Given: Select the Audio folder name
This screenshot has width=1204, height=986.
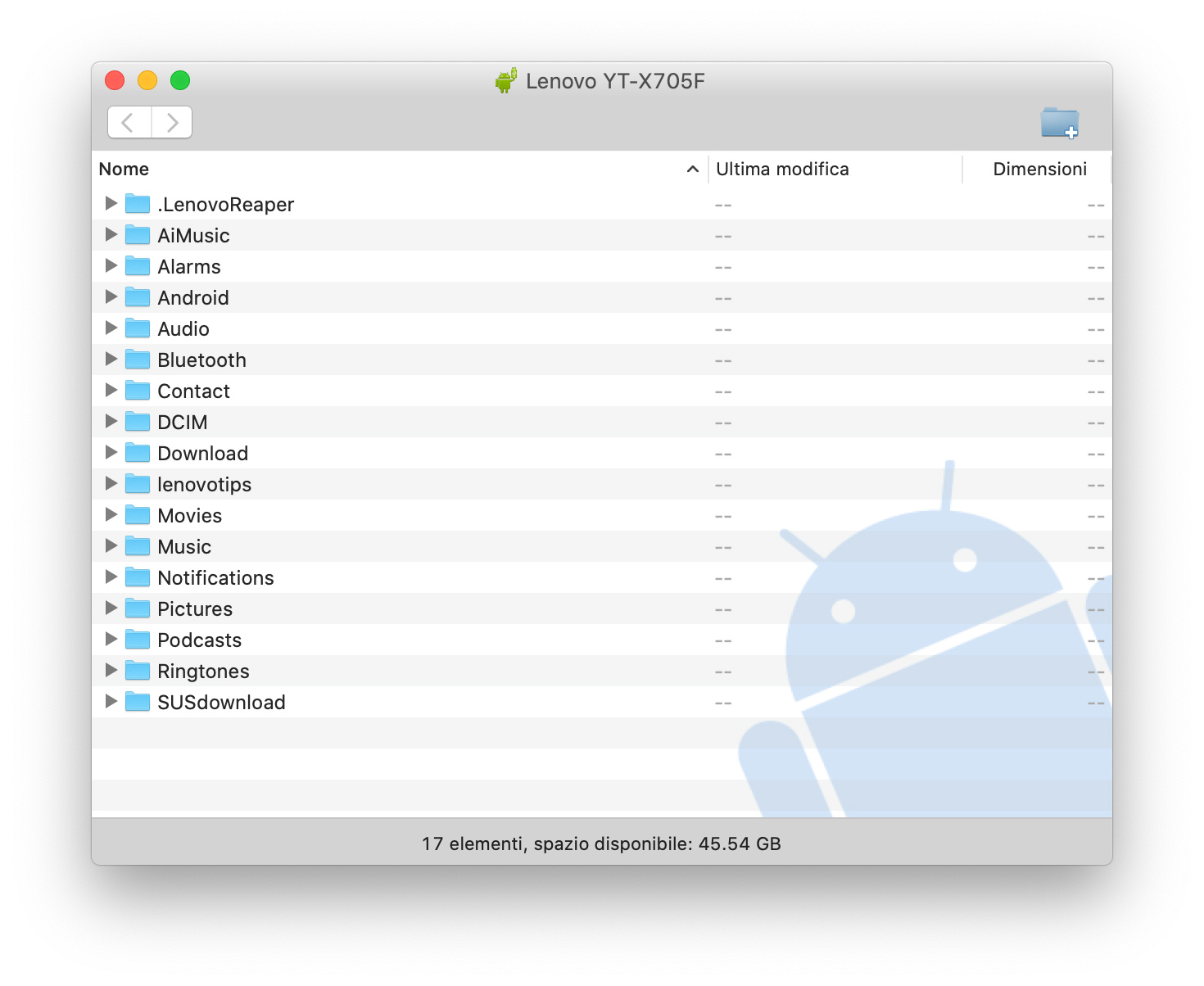Looking at the screenshot, I should click(x=183, y=329).
